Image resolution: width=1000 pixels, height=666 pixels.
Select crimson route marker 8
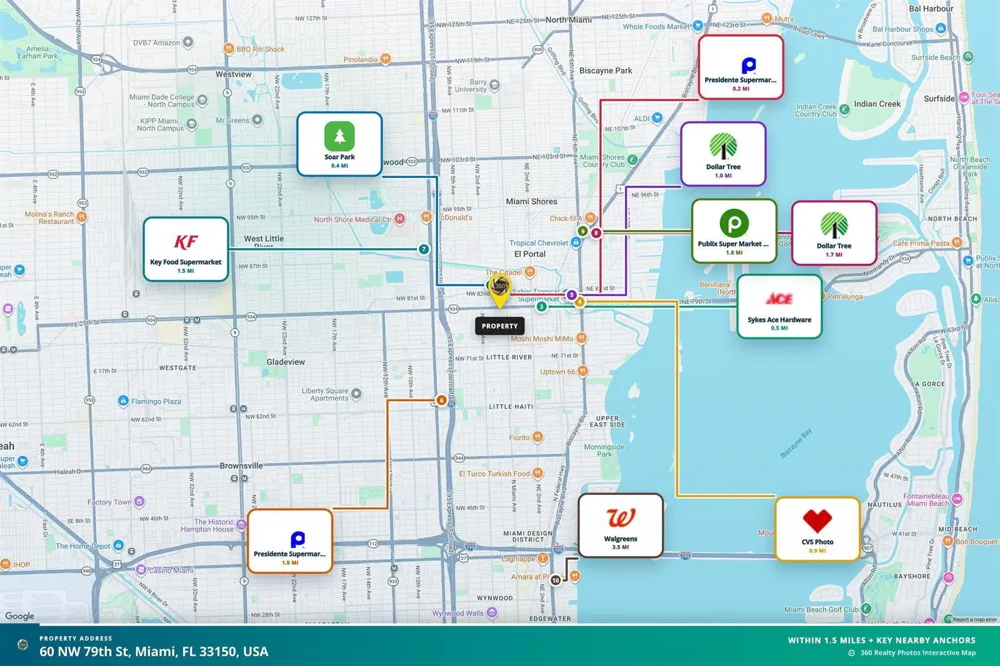tap(596, 233)
